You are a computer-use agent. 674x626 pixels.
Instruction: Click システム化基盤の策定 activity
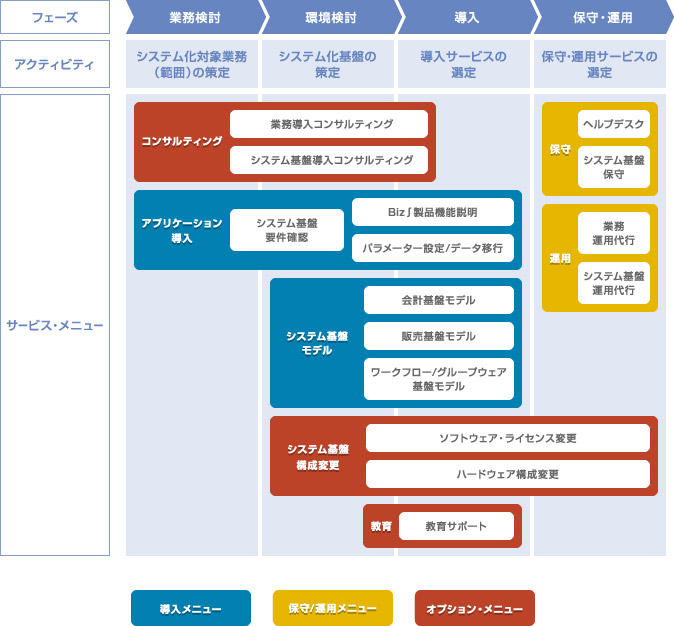pos(328,64)
